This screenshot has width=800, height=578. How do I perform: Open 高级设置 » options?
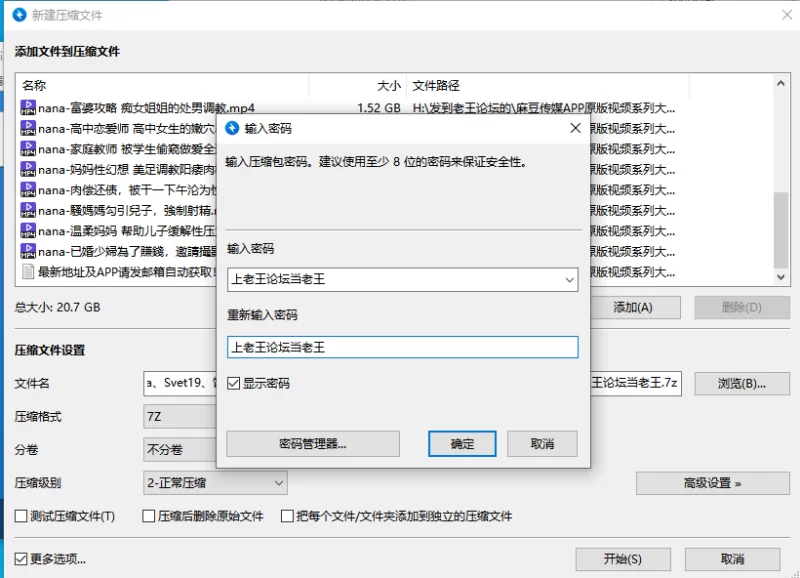713,483
